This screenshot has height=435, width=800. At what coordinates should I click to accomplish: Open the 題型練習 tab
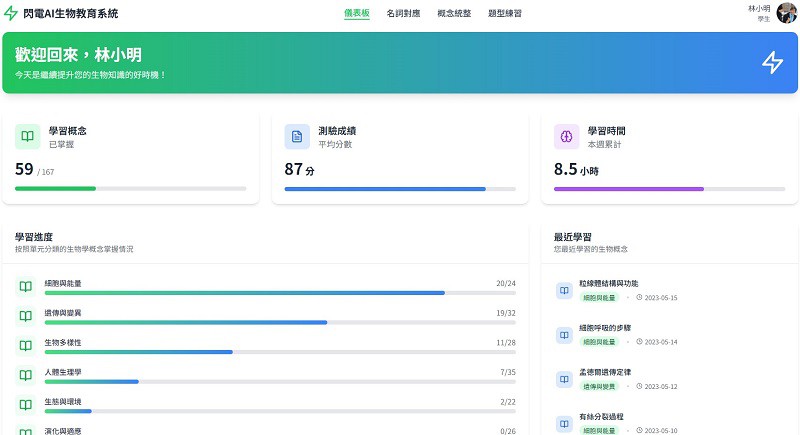[505, 14]
